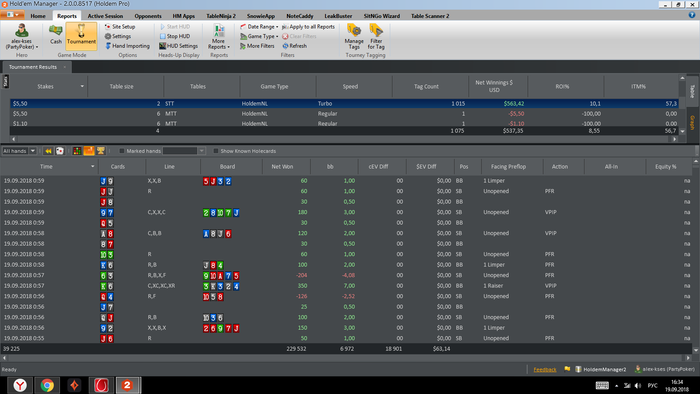Open the application menu orange button
The height and width of the screenshot is (394, 700).
pyautogui.click(x=12, y=15)
